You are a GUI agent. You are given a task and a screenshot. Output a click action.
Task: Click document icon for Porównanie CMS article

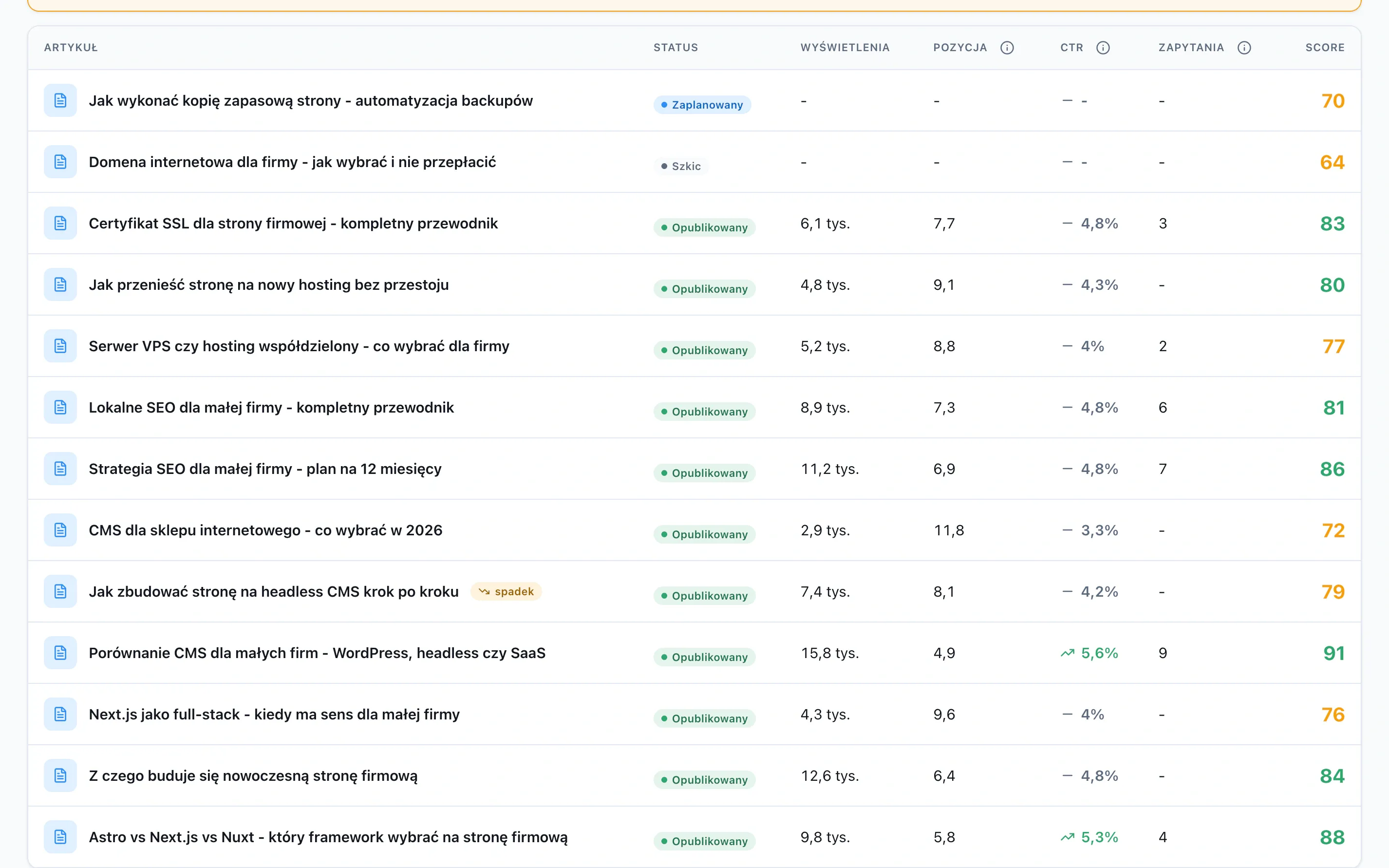pyautogui.click(x=60, y=653)
